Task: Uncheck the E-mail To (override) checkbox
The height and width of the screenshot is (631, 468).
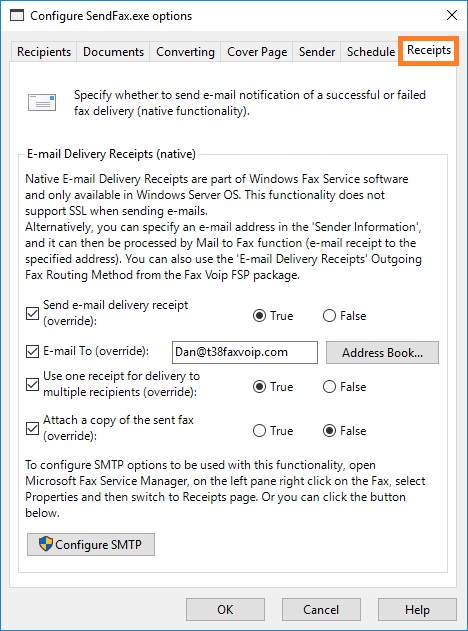Action: [x=32, y=351]
